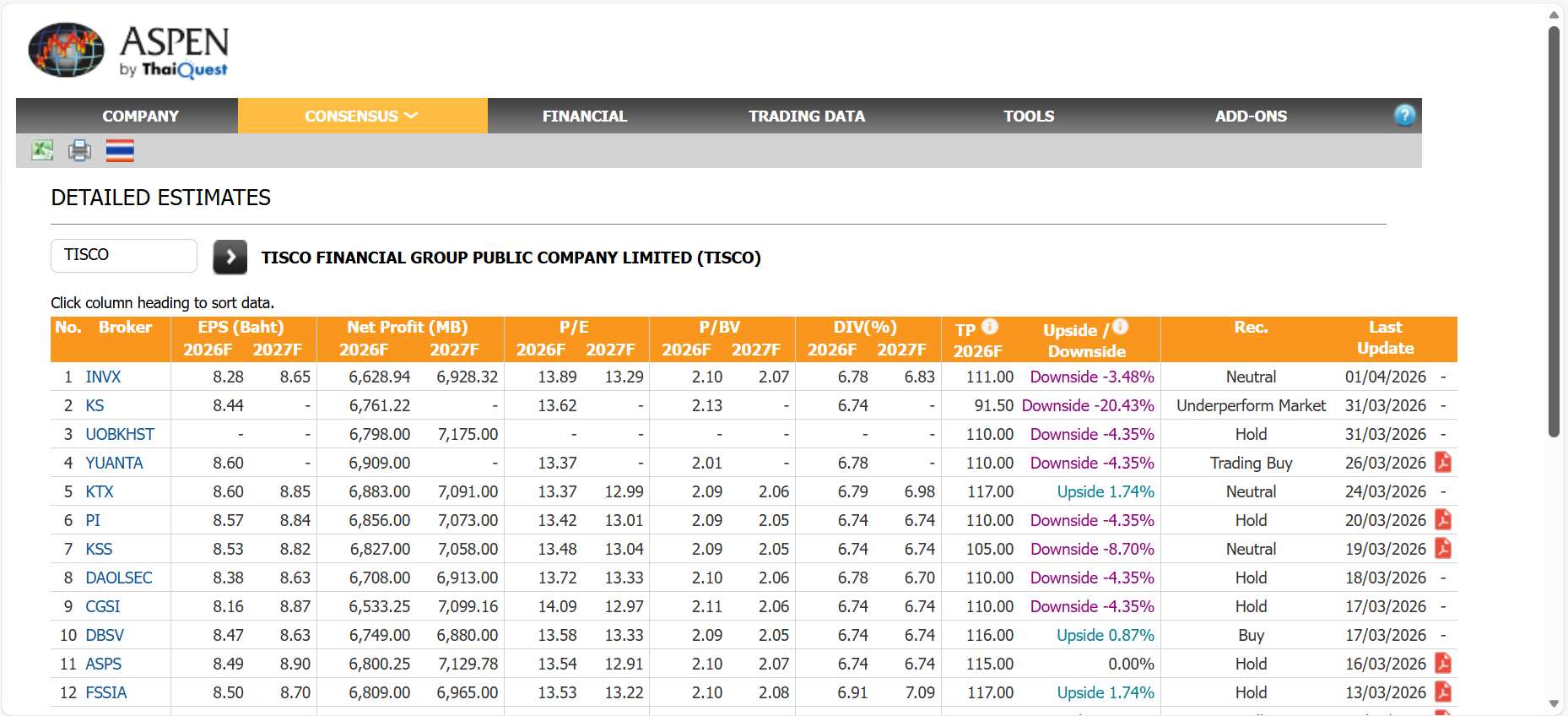Screen dimensions: 1568x716
Task: Go to the TRADING DATA tab
Action: [806, 117]
